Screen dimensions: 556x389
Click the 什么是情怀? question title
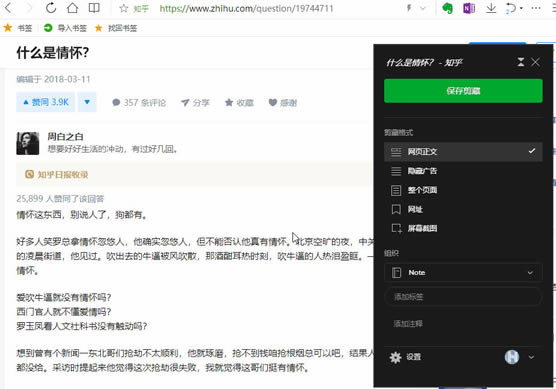click(52, 53)
